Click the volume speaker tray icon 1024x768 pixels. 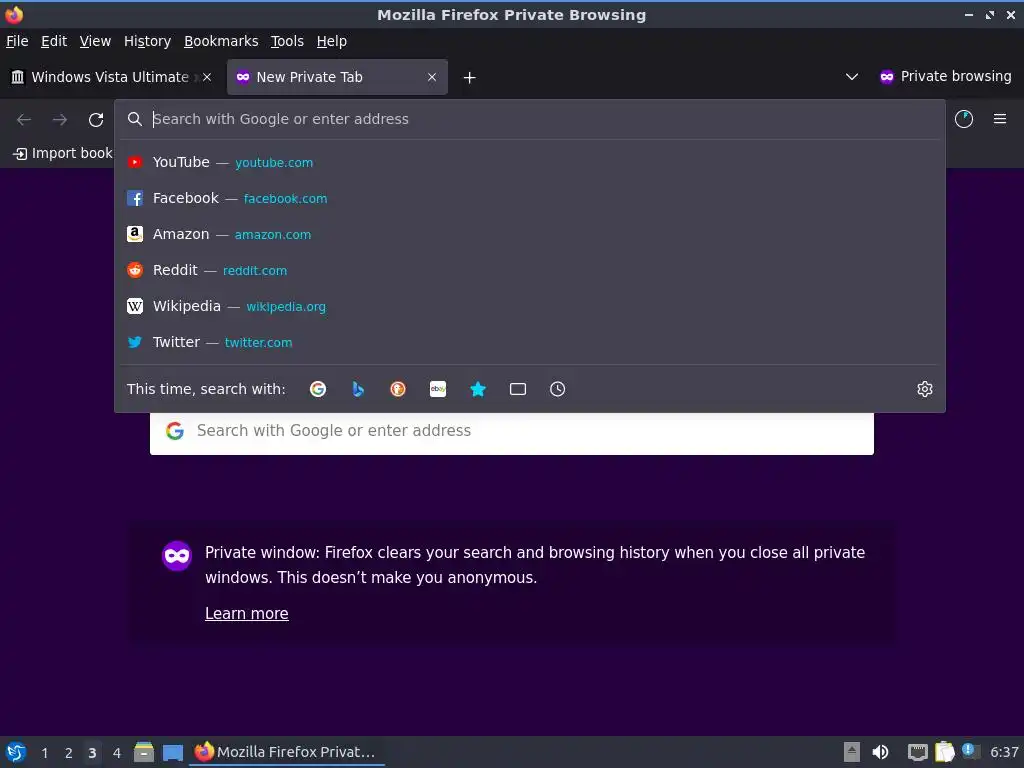tap(880, 752)
